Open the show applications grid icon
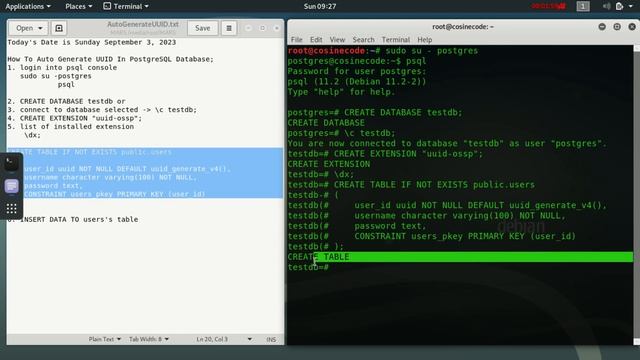 [x=11, y=209]
